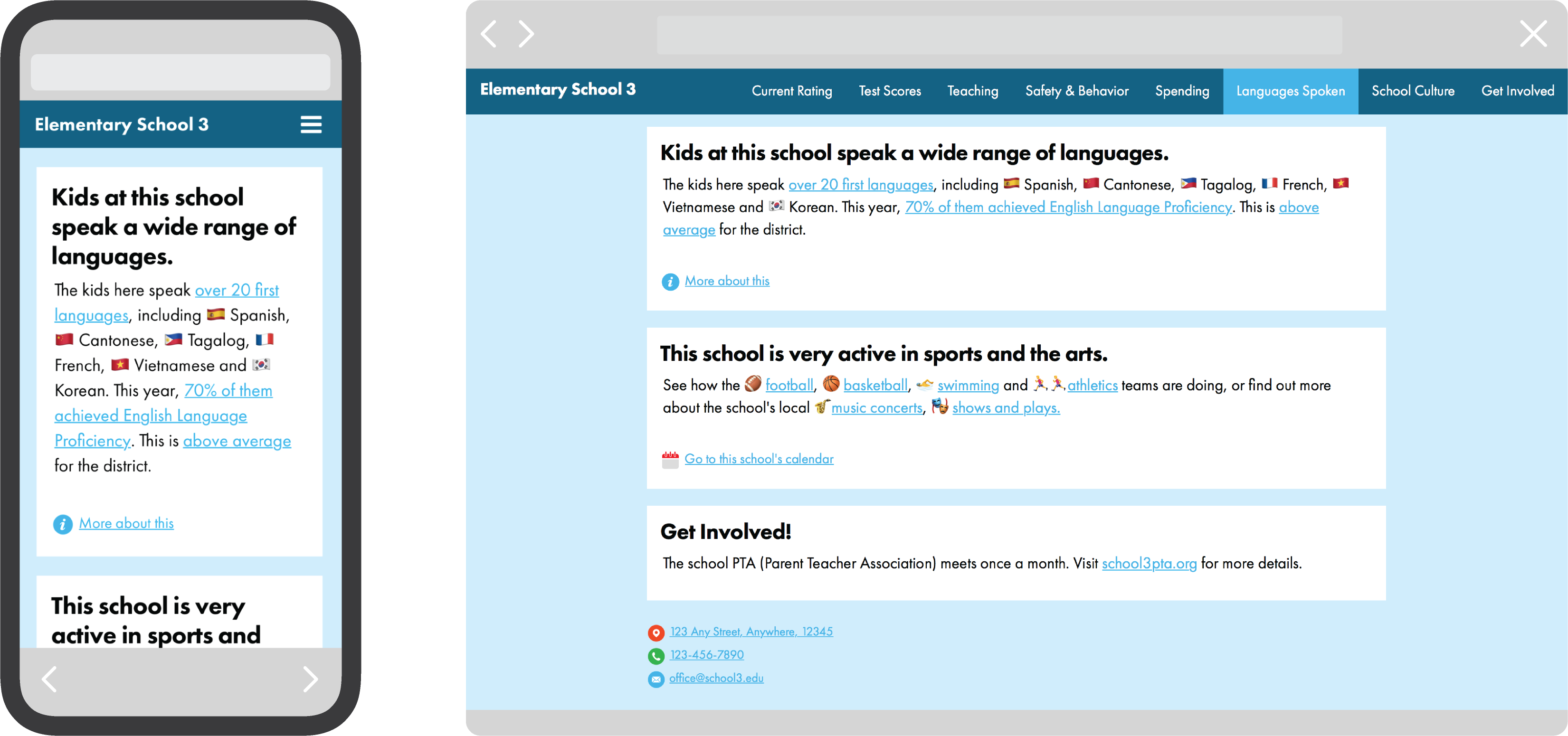The width and height of the screenshot is (1568, 736).
Task: Click the browser back arrow in desktop view
Action: click(489, 33)
